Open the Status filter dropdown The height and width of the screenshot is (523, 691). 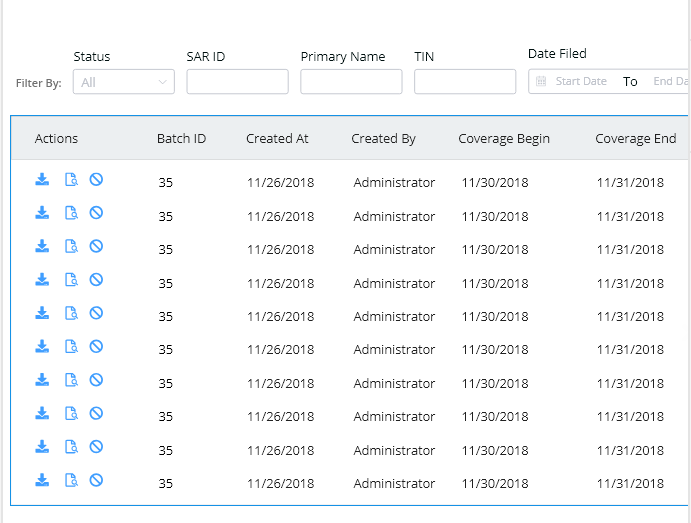pyautogui.click(x=123, y=82)
